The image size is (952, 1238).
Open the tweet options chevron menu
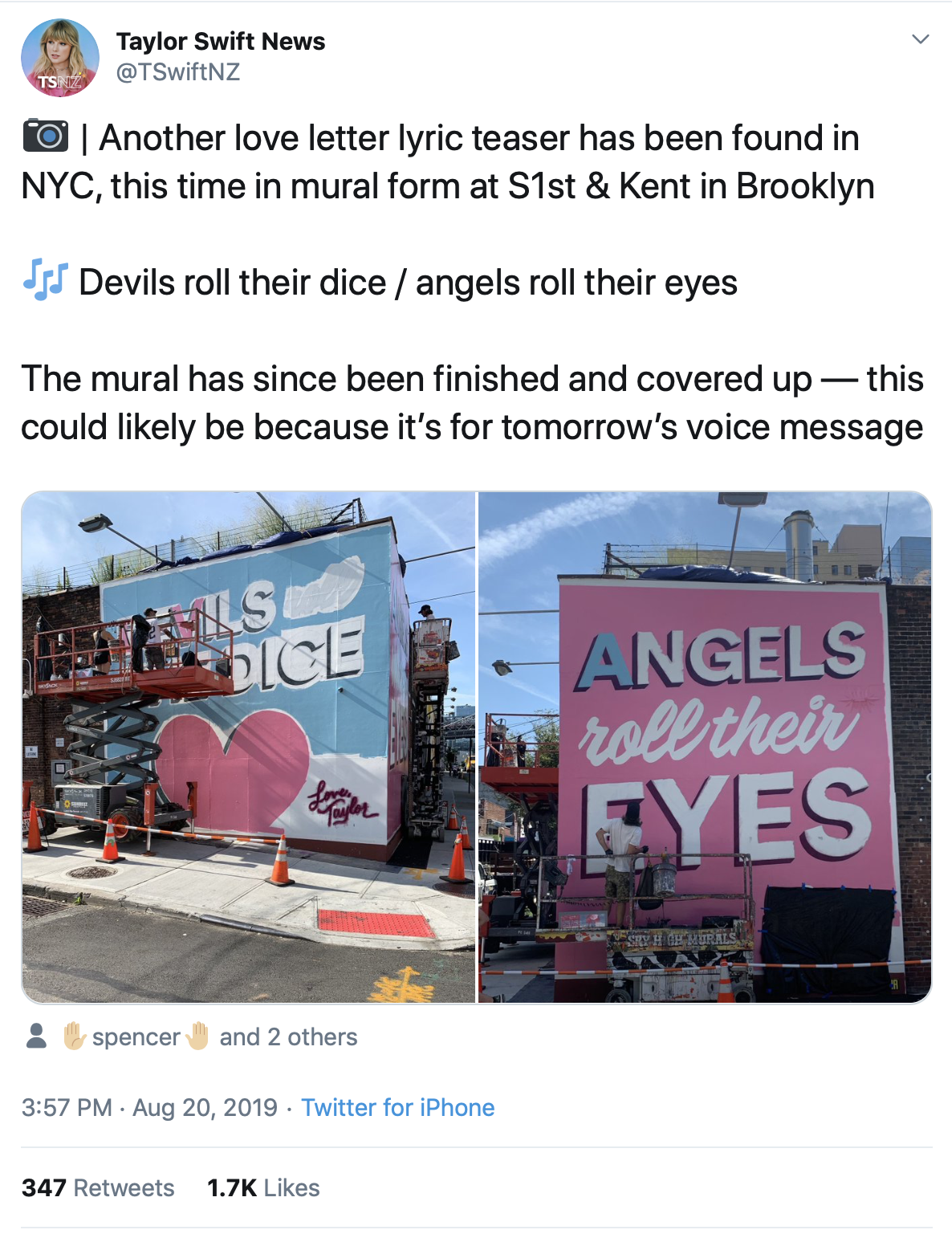[921, 39]
